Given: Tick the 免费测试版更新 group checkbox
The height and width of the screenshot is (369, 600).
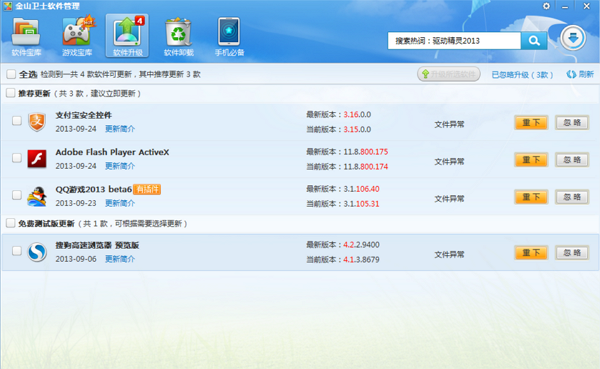Looking at the screenshot, I should (x=11, y=223).
